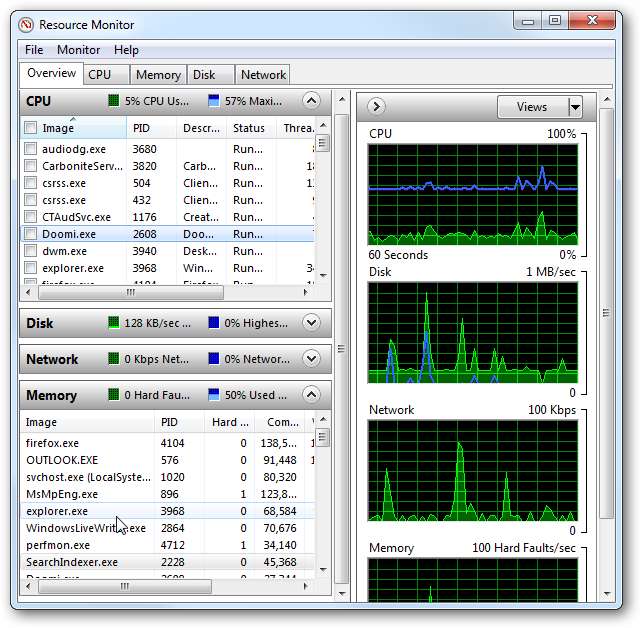This screenshot has height=628, width=641.
Task: Sort memory list by Image column header
Action: [x=87, y=422]
